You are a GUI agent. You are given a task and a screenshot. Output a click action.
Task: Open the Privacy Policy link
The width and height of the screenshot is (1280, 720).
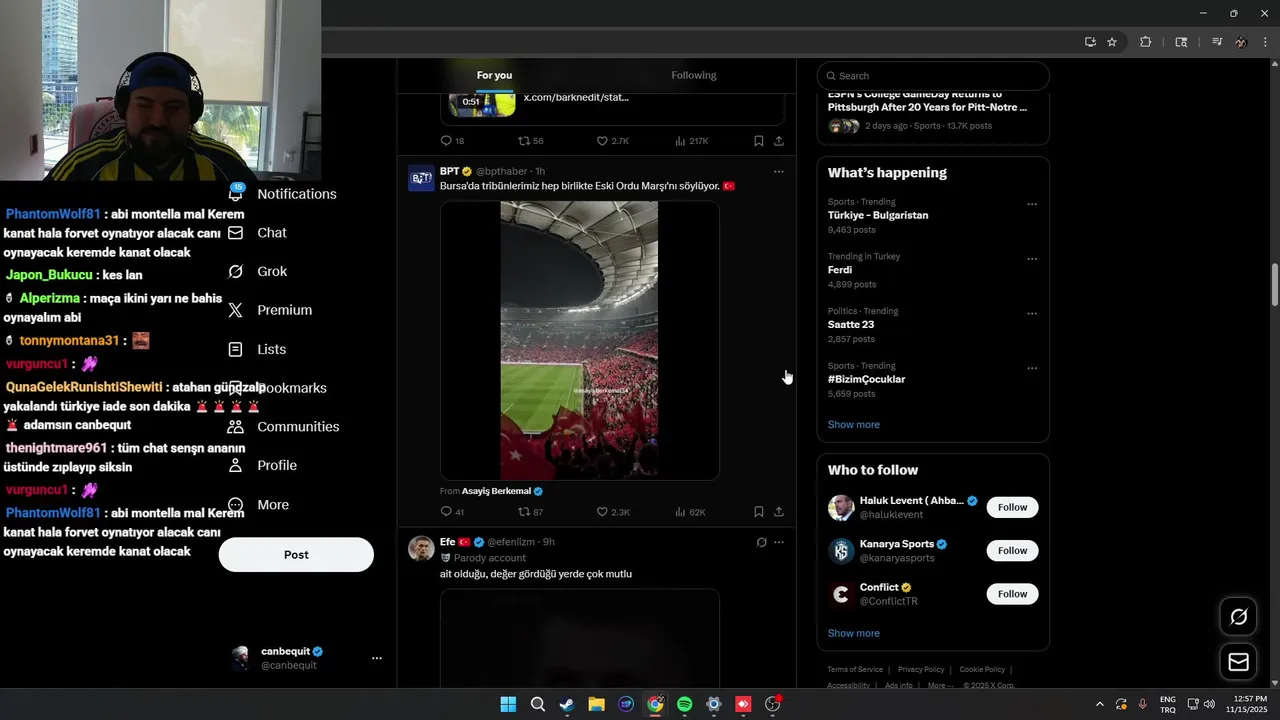(x=921, y=669)
